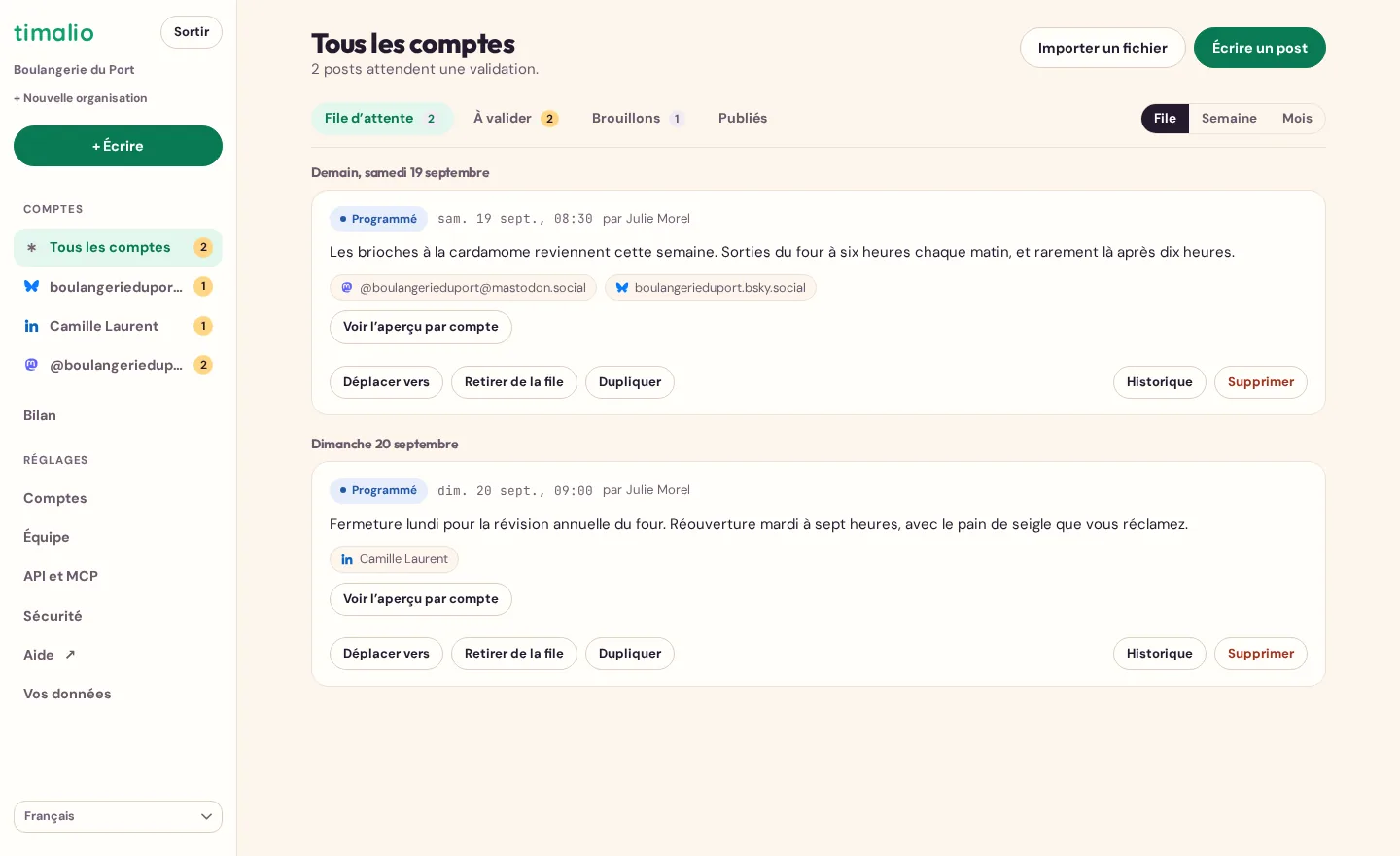
Task: Switch to the Mois view
Action: coord(1297,119)
